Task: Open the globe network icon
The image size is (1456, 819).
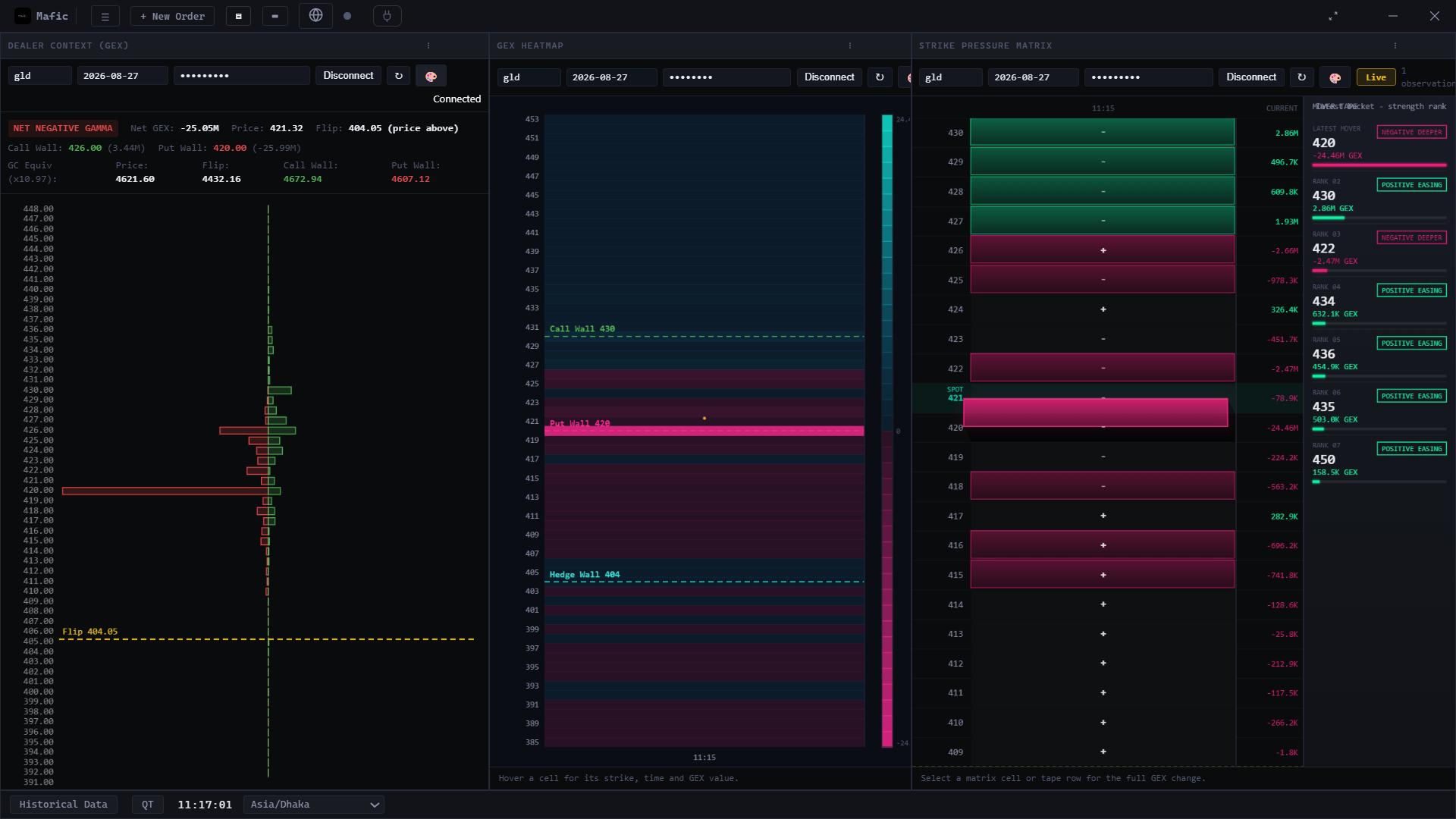Action: coord(315,15)
